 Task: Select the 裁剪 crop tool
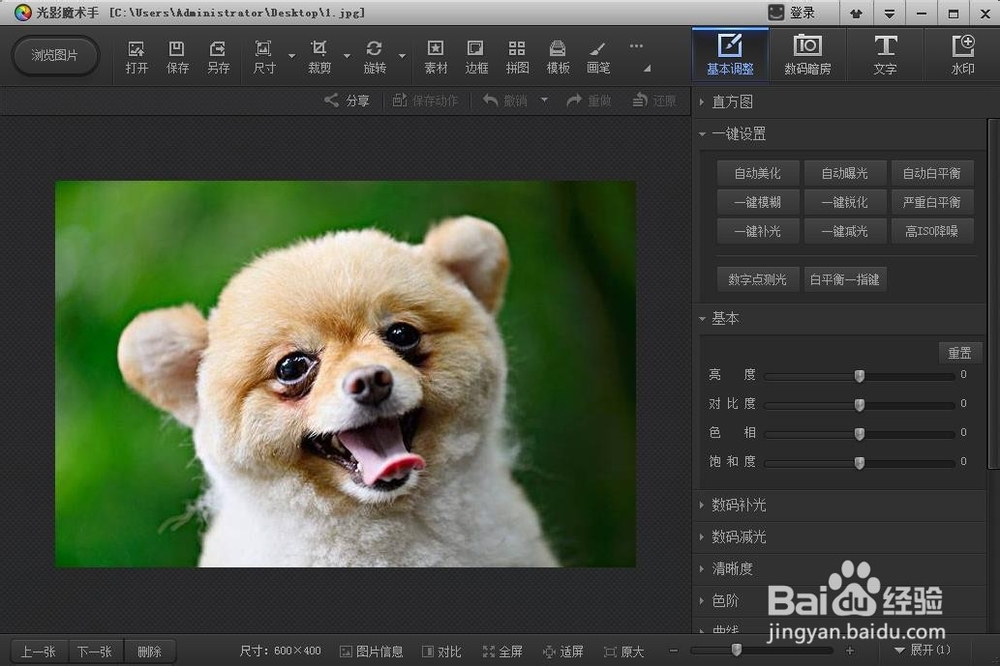click(x=319, y=57)
